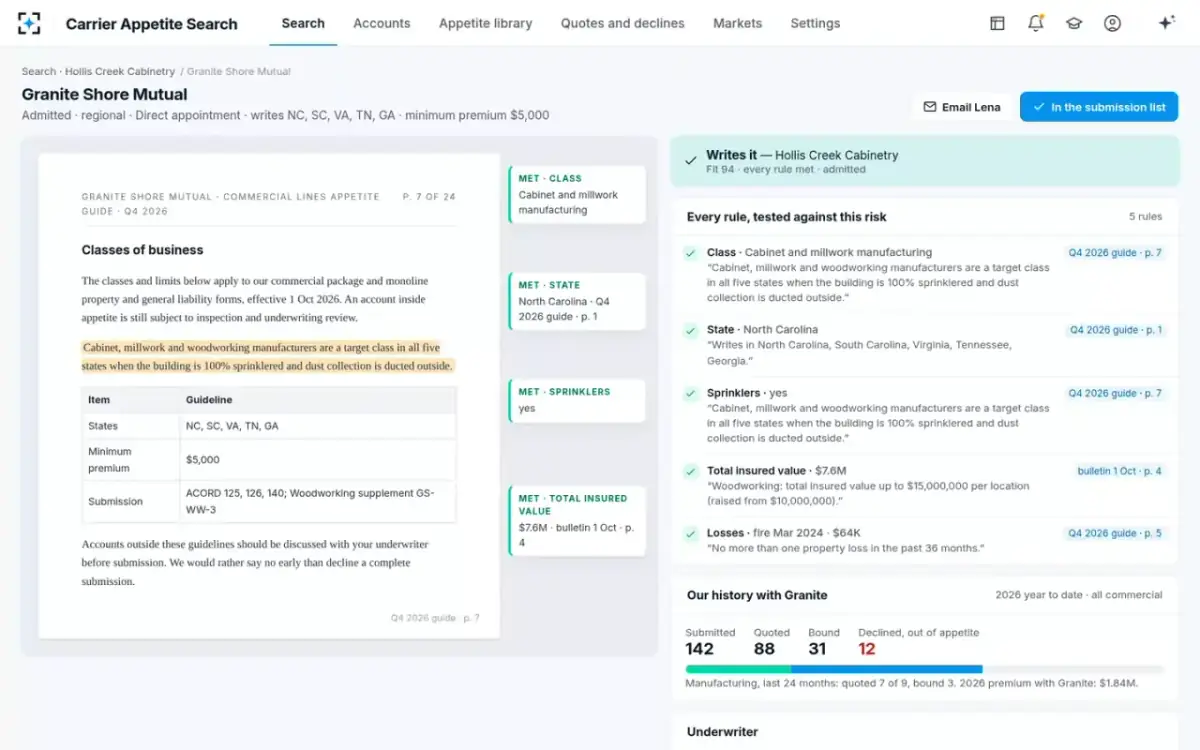Screen dimensions: 1200x750
Task: Switch to the Search tab
Action: [303, 23]
